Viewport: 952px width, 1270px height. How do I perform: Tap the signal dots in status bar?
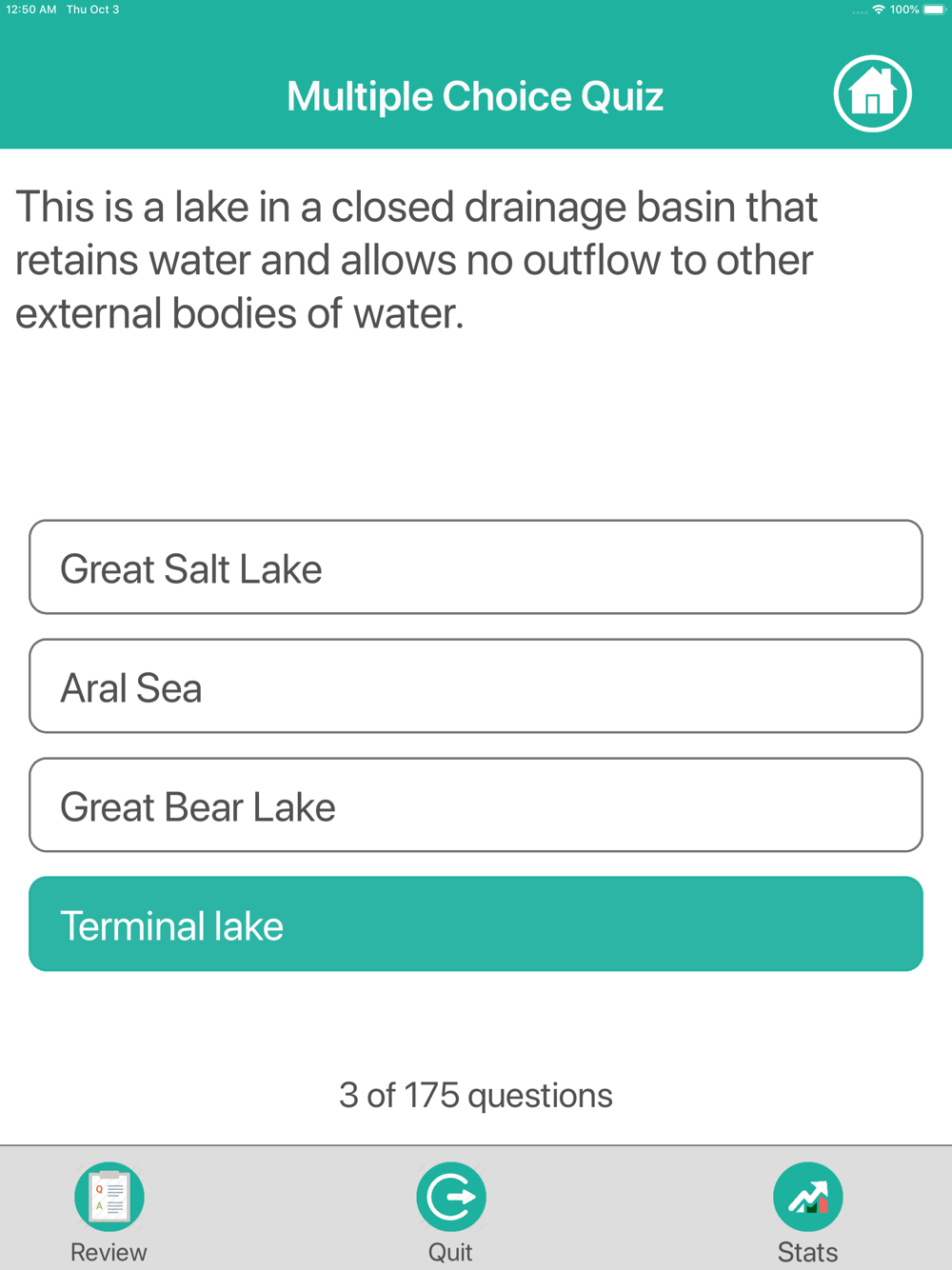(x=860, y=11)
